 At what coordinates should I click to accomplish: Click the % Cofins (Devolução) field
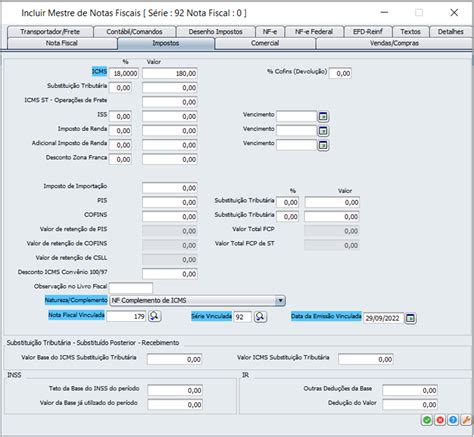(340, 73)
